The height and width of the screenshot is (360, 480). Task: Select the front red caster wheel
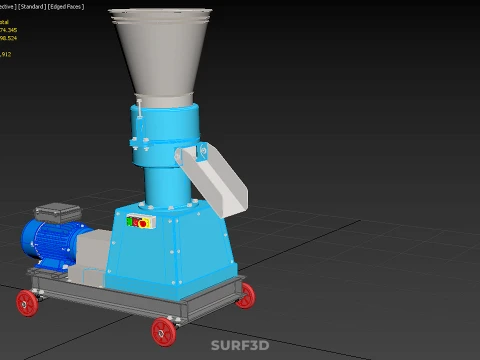point(164,332)
